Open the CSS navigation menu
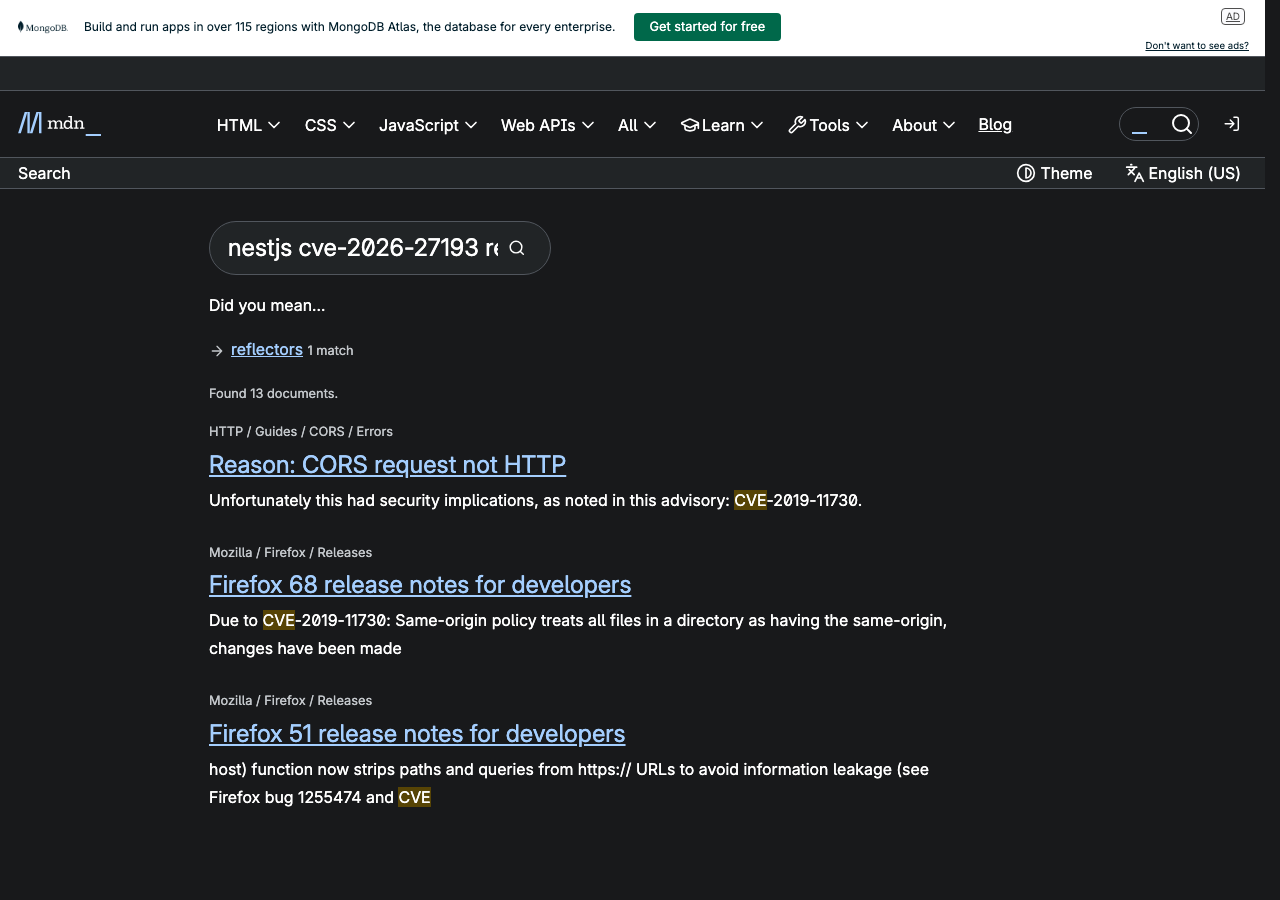1280x900 pixels. (329, 125)
